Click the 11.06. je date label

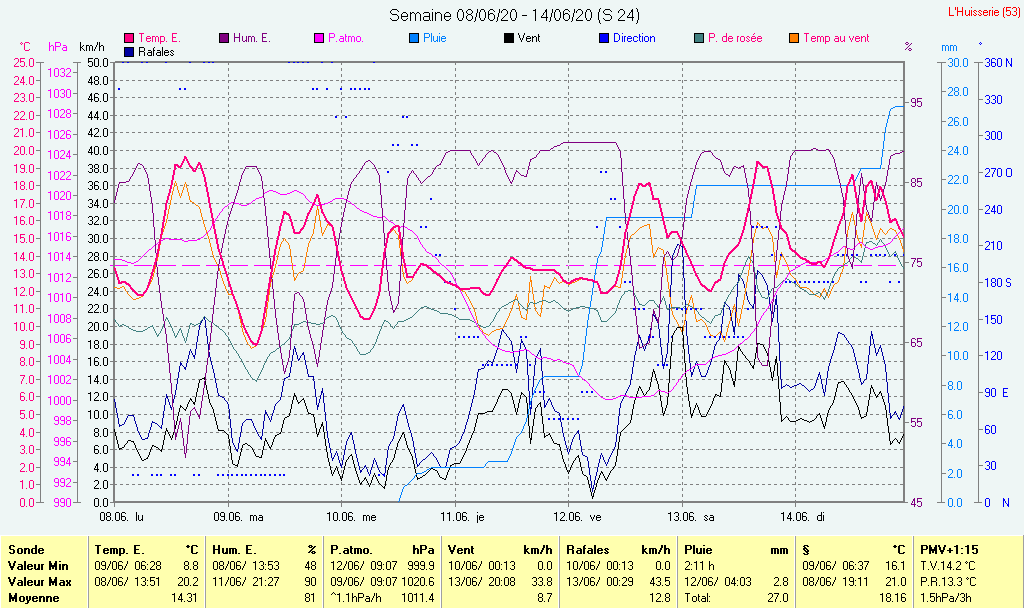[x=462, y=517]
